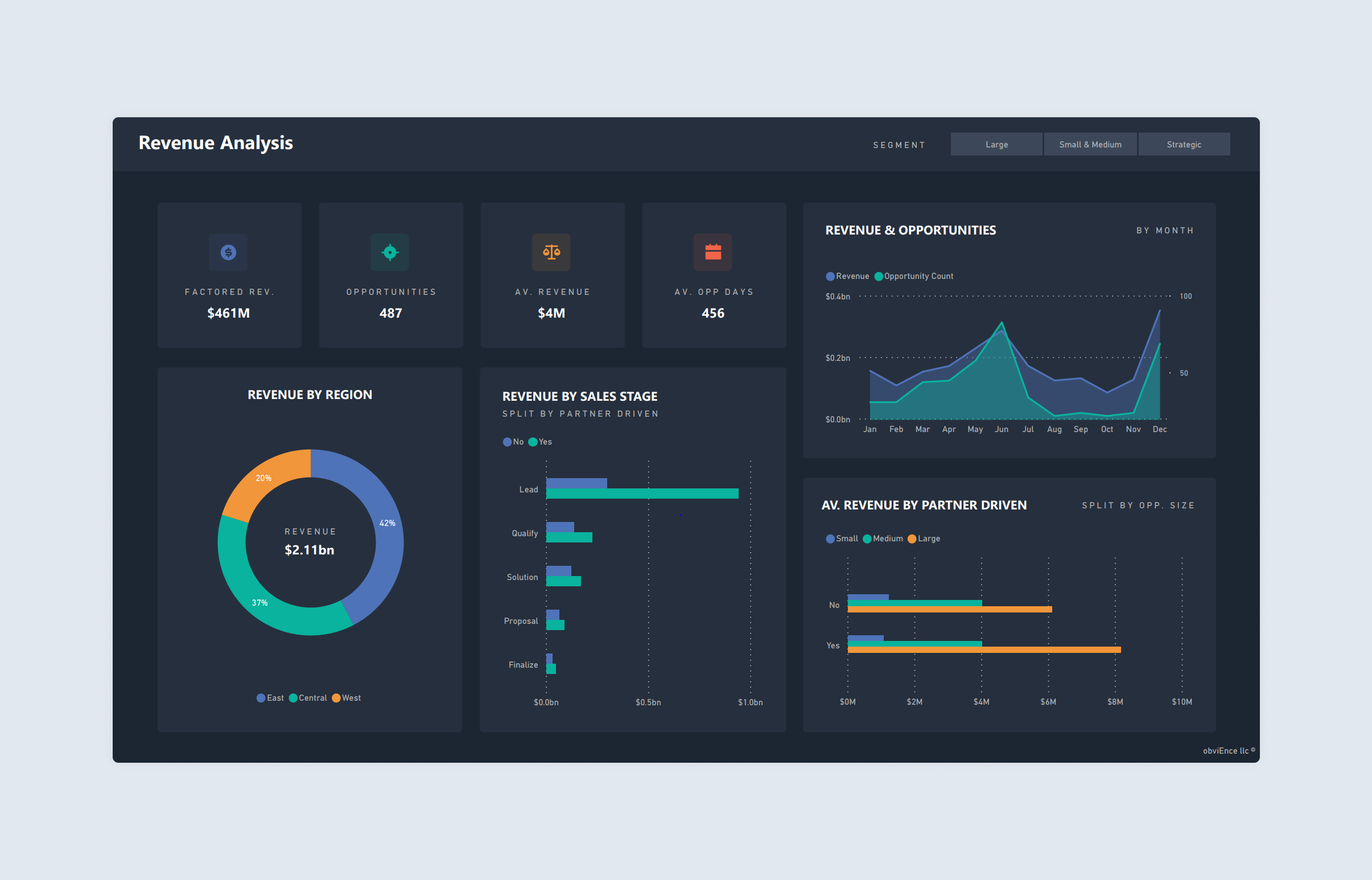Click the Opportunity Count legend marker
1372x880 pixels.
pyautogui.click(x=878, y=276)
